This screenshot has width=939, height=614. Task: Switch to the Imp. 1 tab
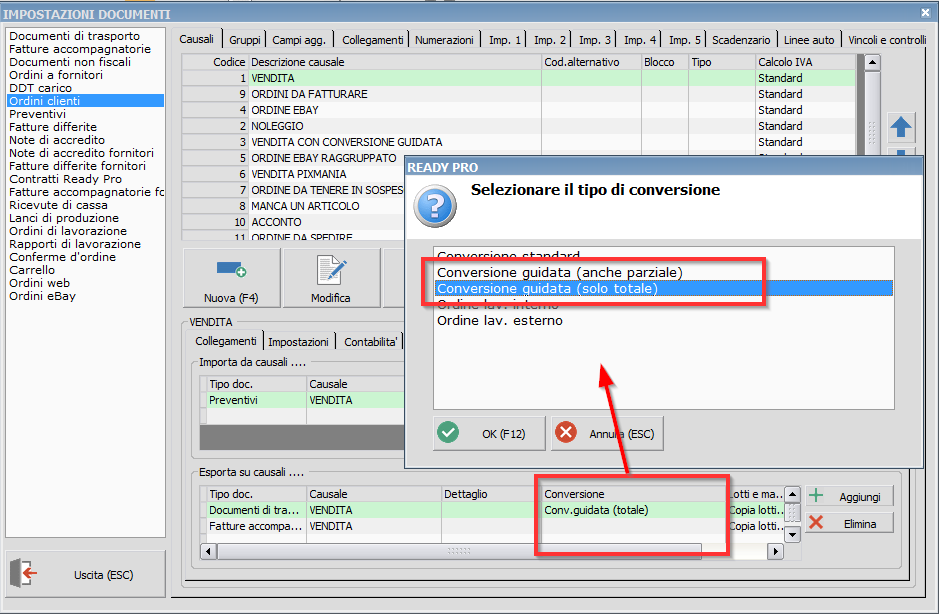tap(505, 40)
